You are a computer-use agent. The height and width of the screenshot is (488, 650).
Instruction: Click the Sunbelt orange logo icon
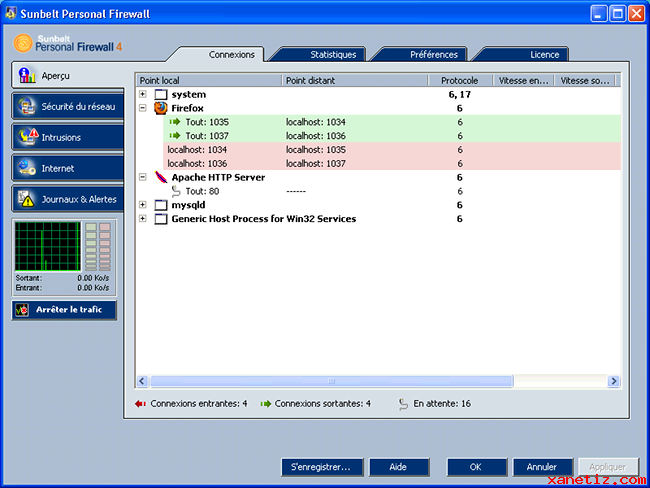pos(22,43)
